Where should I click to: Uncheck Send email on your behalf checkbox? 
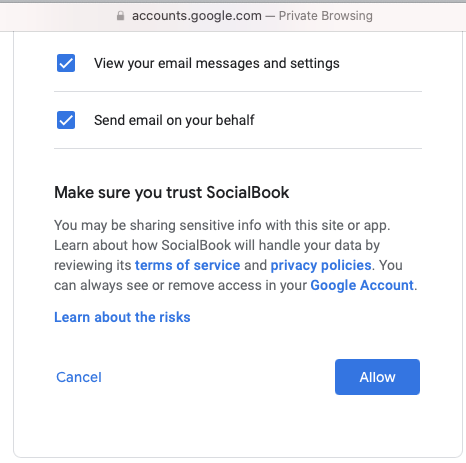pyautogui.click(x=66, y=120)
